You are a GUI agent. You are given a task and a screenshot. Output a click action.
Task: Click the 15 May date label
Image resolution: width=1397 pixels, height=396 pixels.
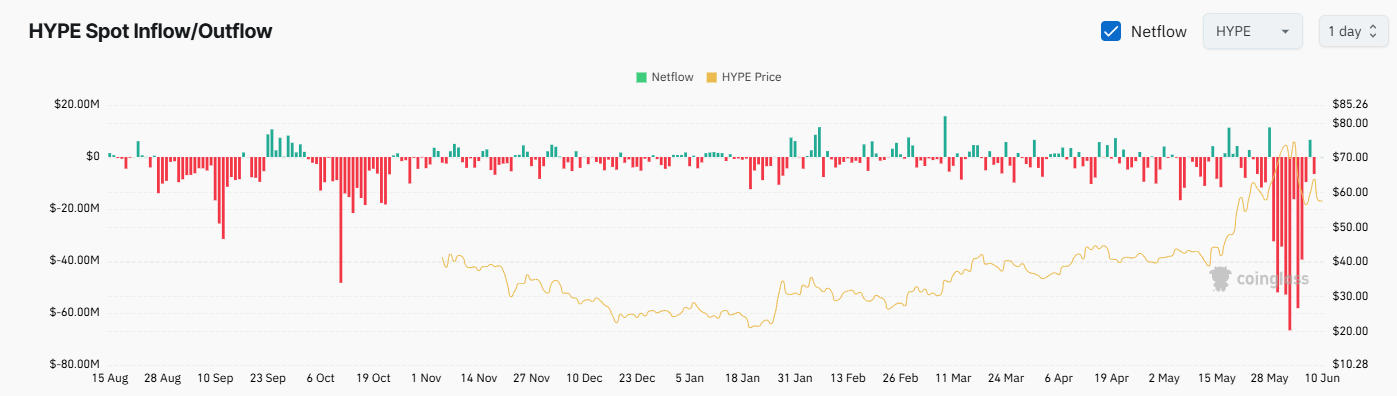pyautogui.click(x=1216, y=379)
